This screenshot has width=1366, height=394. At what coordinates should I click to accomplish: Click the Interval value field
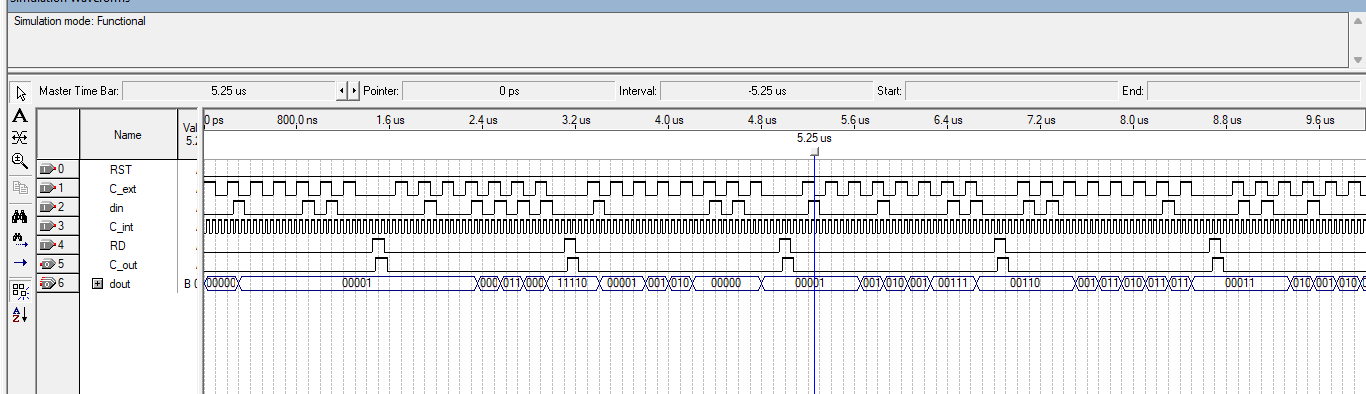pyautogui.click(x=766, y=91)
